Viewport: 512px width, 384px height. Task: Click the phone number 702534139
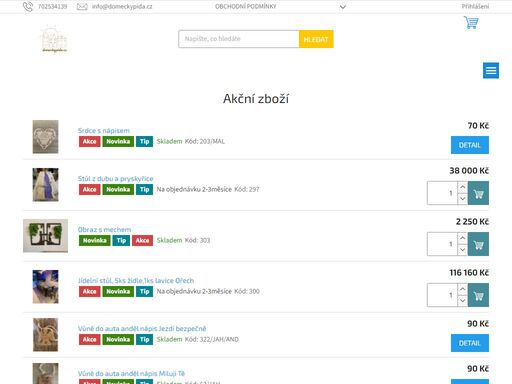coord(52,6)
